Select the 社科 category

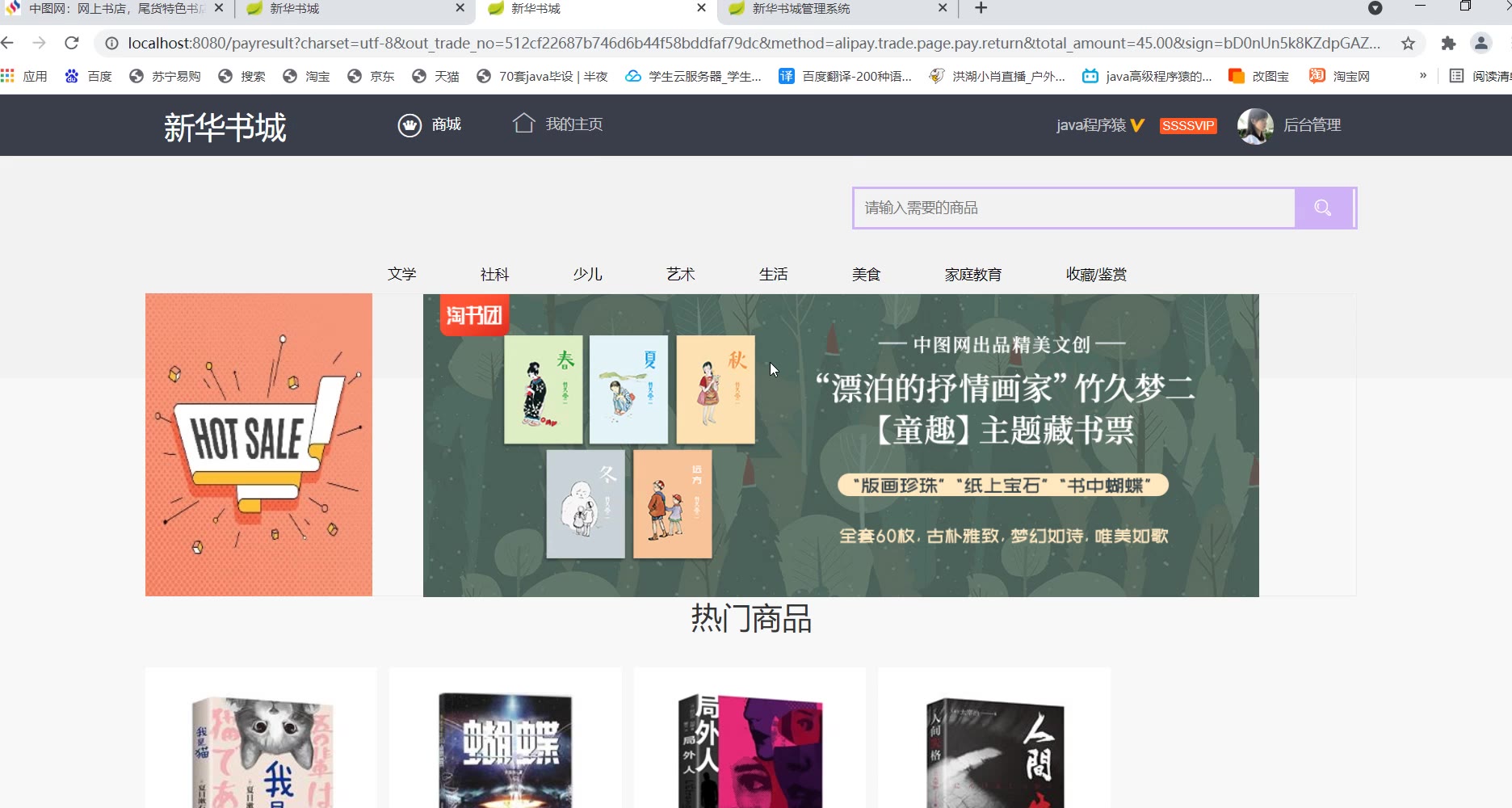coord(494,274)
